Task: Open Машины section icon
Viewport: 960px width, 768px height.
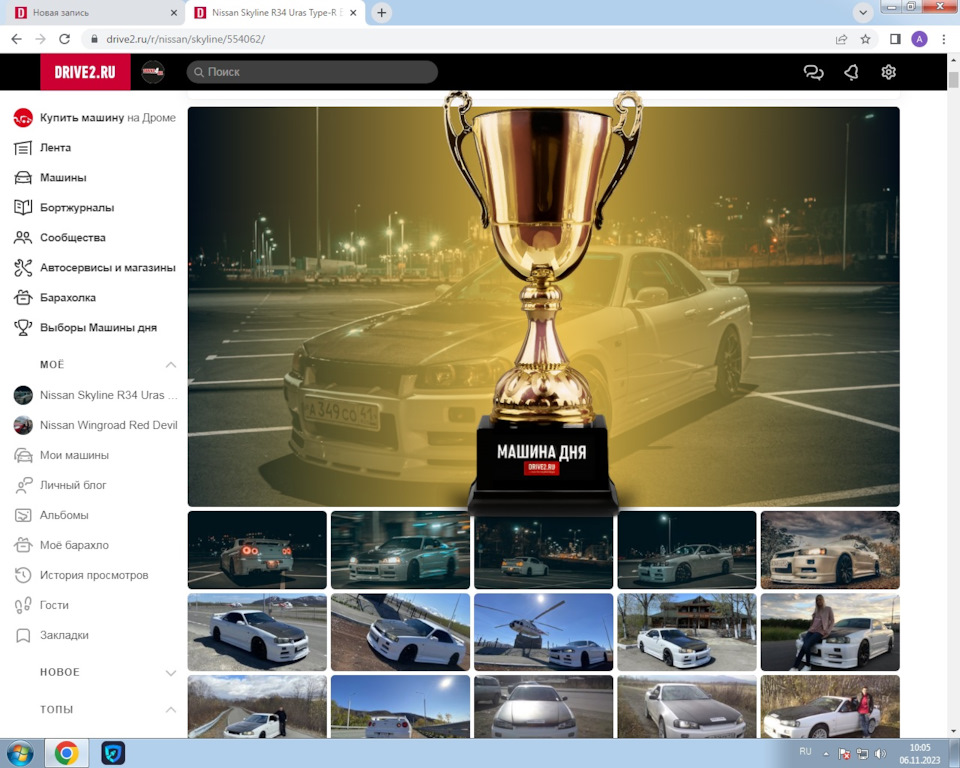Action: pos(23,178)
